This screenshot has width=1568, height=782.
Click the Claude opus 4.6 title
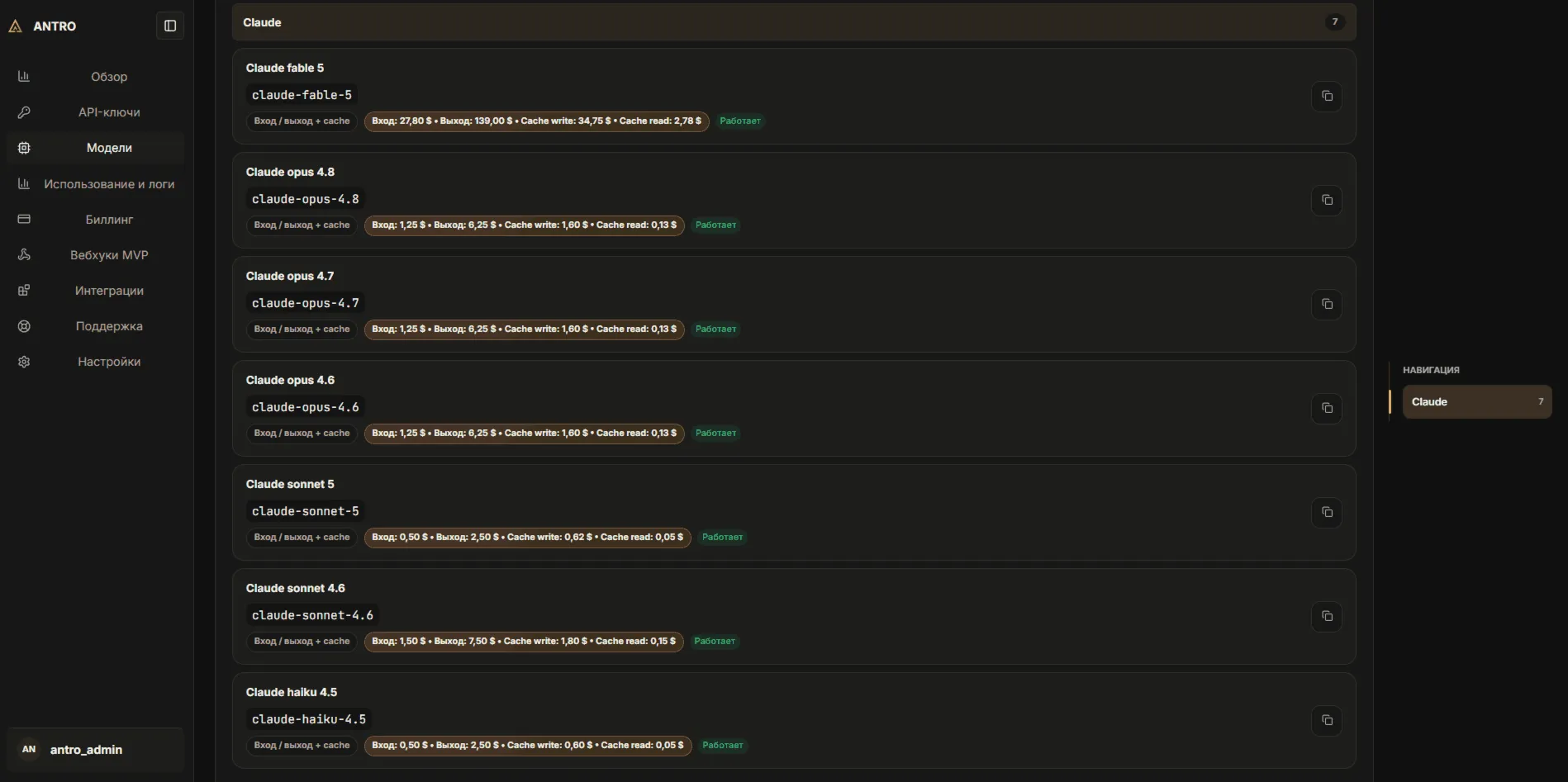click(290, 380)
